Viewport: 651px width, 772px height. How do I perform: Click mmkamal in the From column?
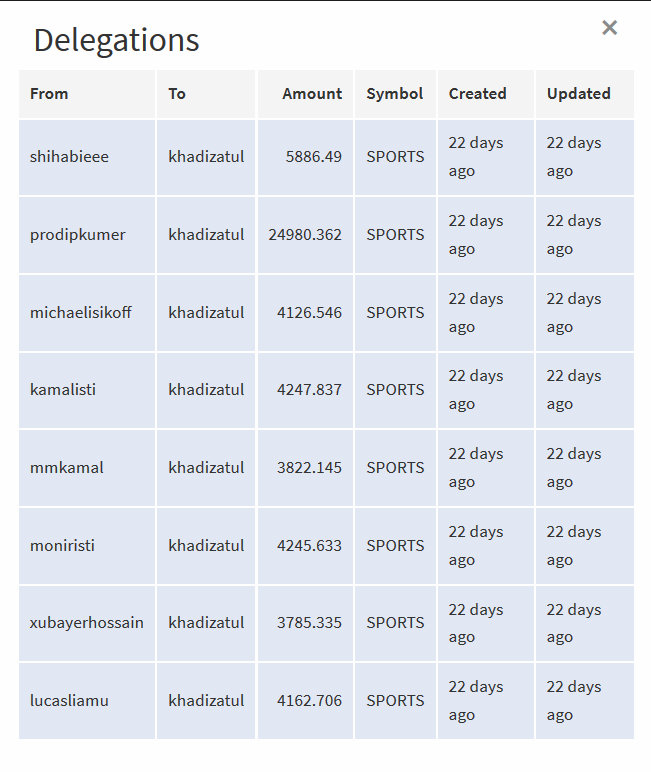coord(66,468)
